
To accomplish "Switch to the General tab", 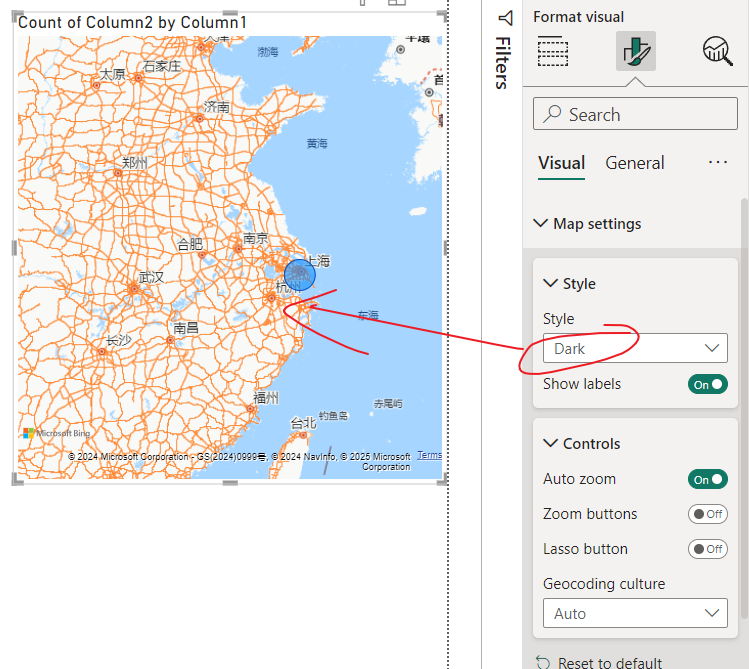I will [634, 163].
